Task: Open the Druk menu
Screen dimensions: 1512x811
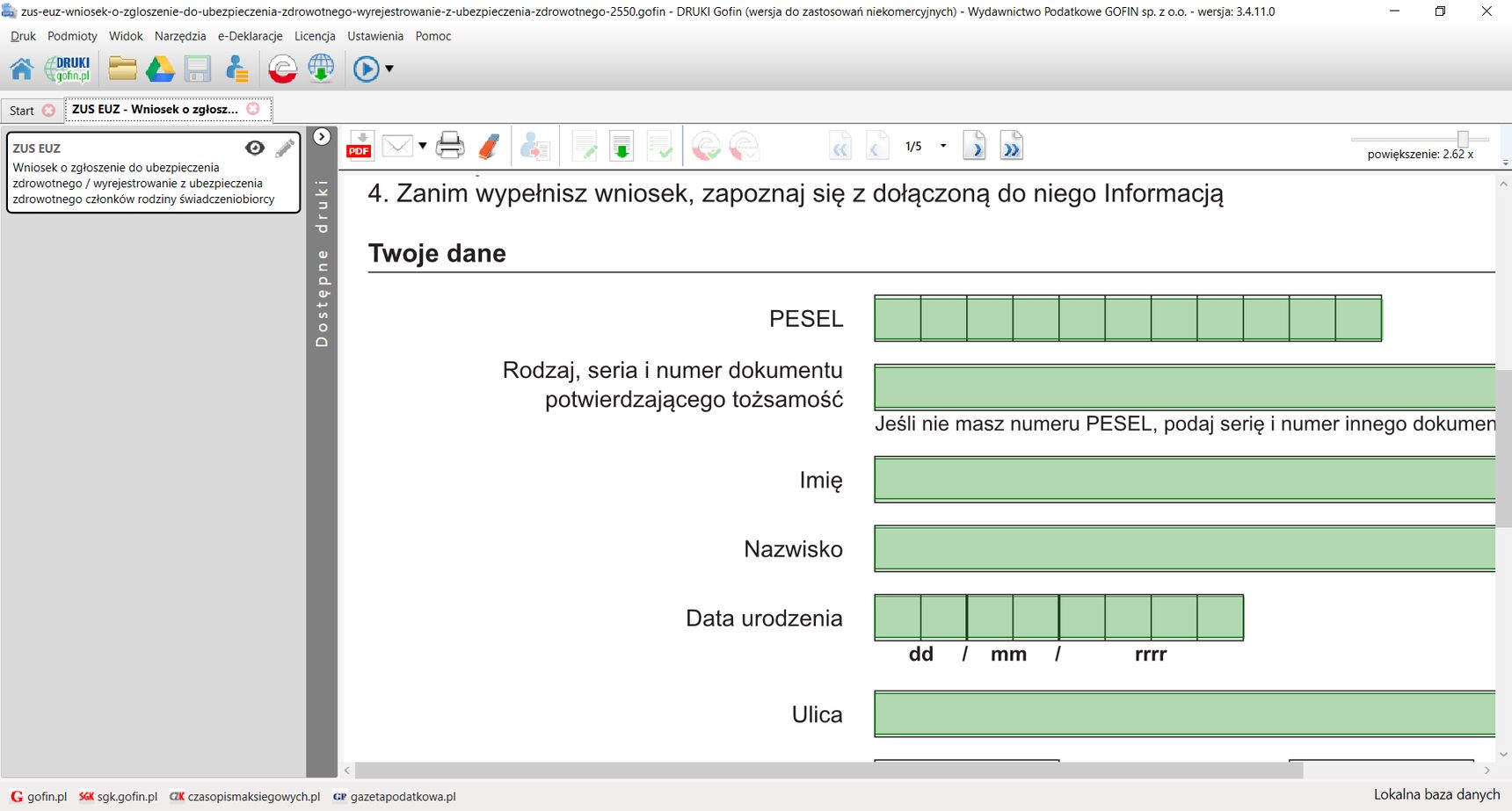Action: pyautogui.click(x=23, y=36)
